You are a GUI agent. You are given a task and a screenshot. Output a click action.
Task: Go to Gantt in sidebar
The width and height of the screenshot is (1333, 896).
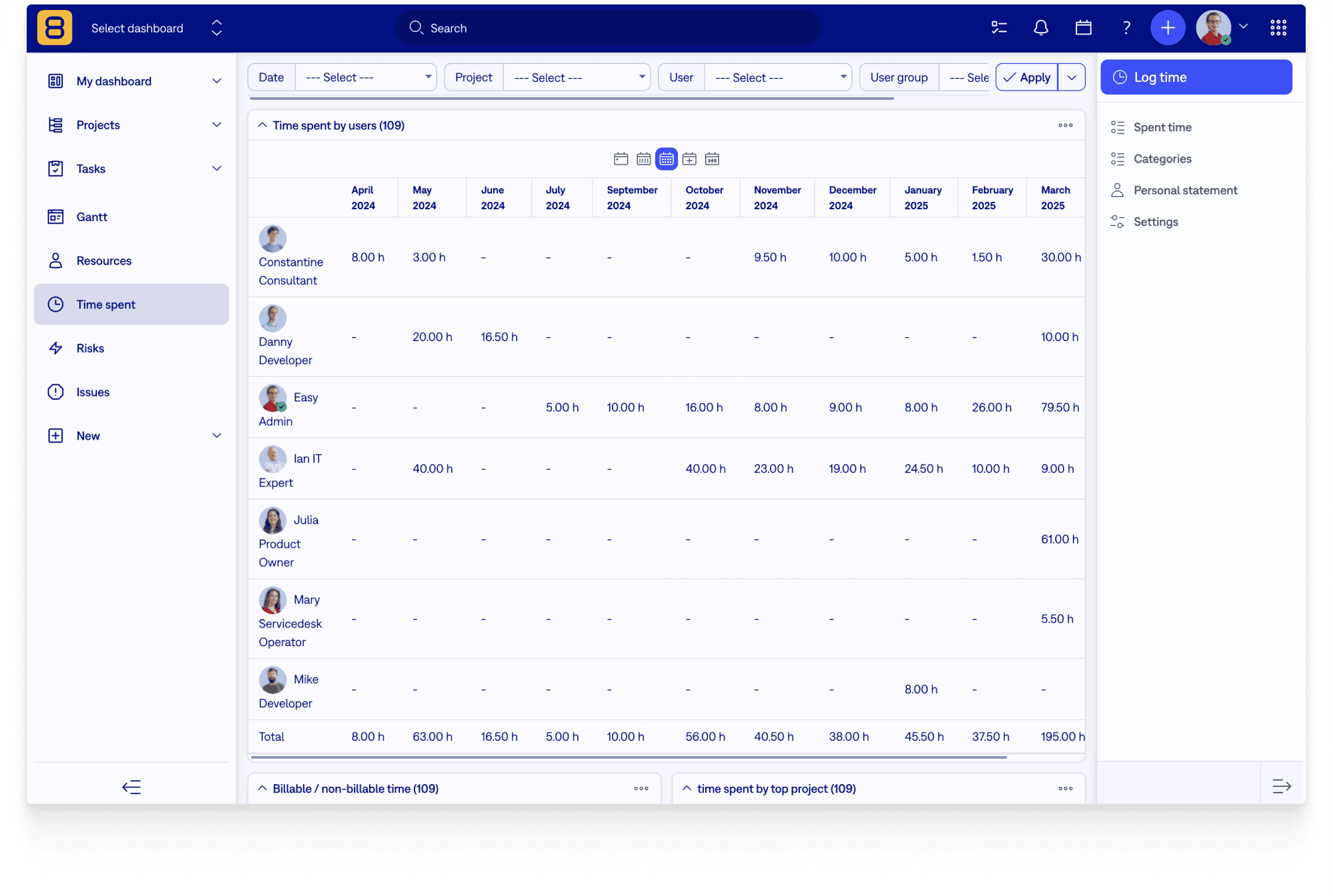point(131,217)
